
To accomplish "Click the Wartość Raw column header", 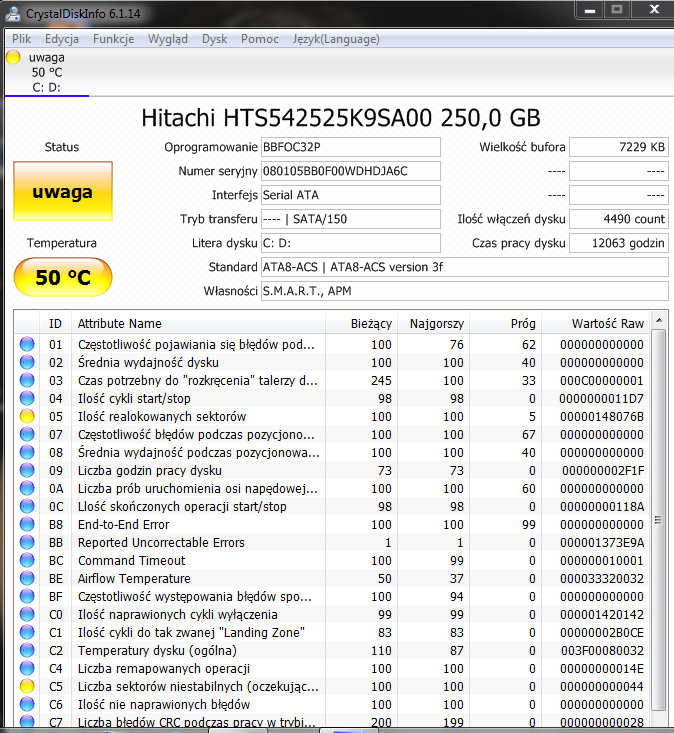I will click(595, 323).
